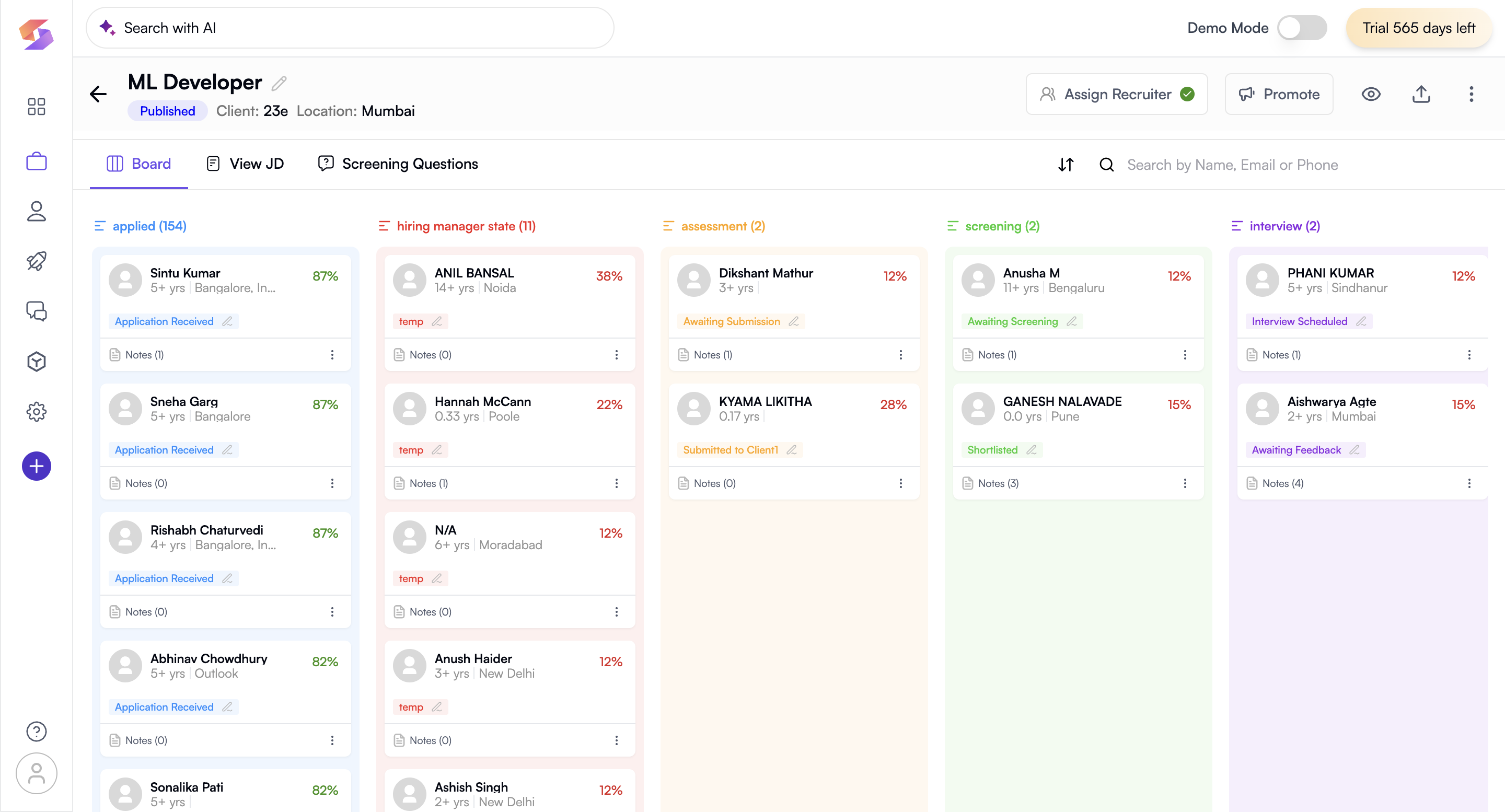Click the app logo at top left

pos(36,34)
